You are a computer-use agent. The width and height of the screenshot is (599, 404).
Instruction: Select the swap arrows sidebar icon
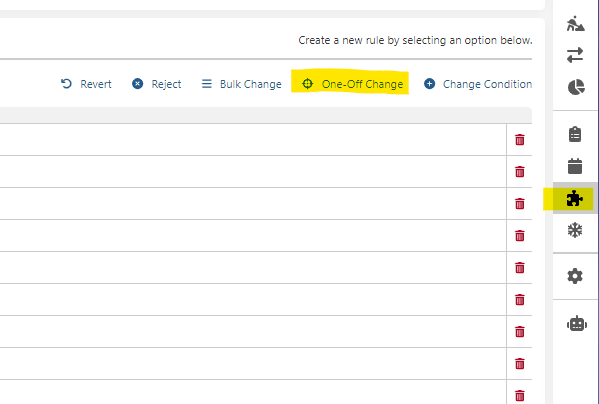pos(575,55)
